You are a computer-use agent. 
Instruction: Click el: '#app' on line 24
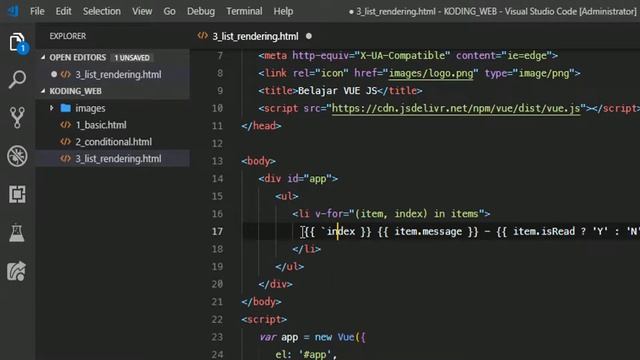click(x=306, y=354)
